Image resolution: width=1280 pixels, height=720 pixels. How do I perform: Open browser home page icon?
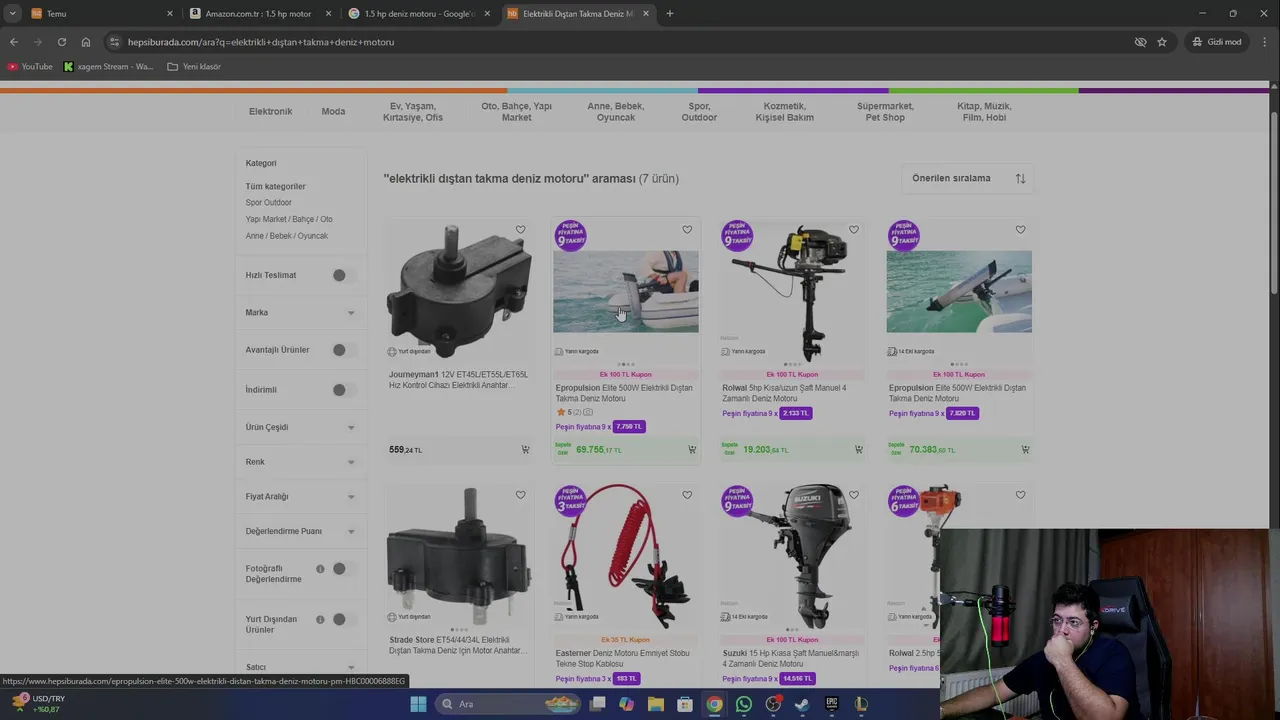(x=86, y=42)
